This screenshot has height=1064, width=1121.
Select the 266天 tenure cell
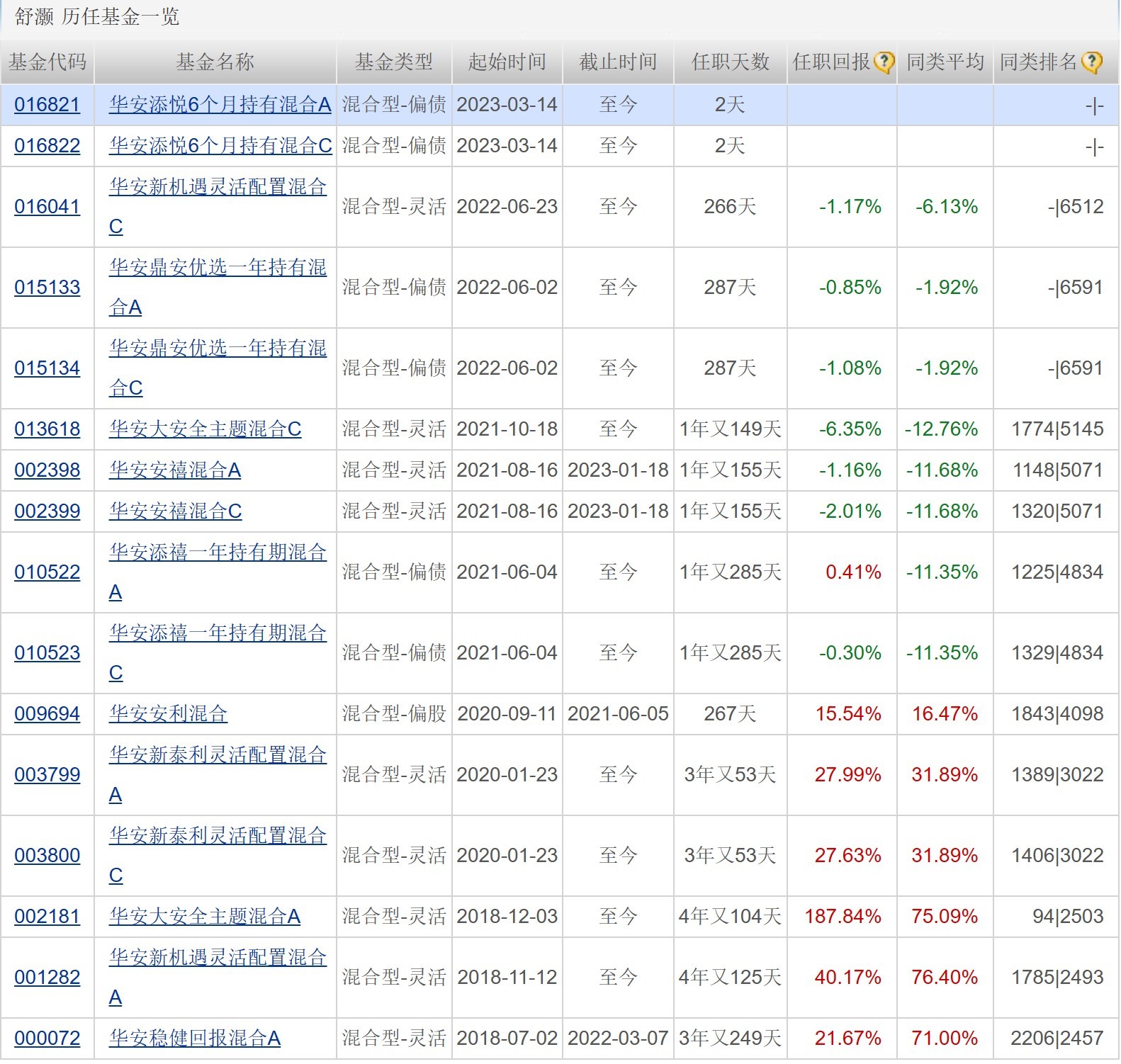pos(731,207)
